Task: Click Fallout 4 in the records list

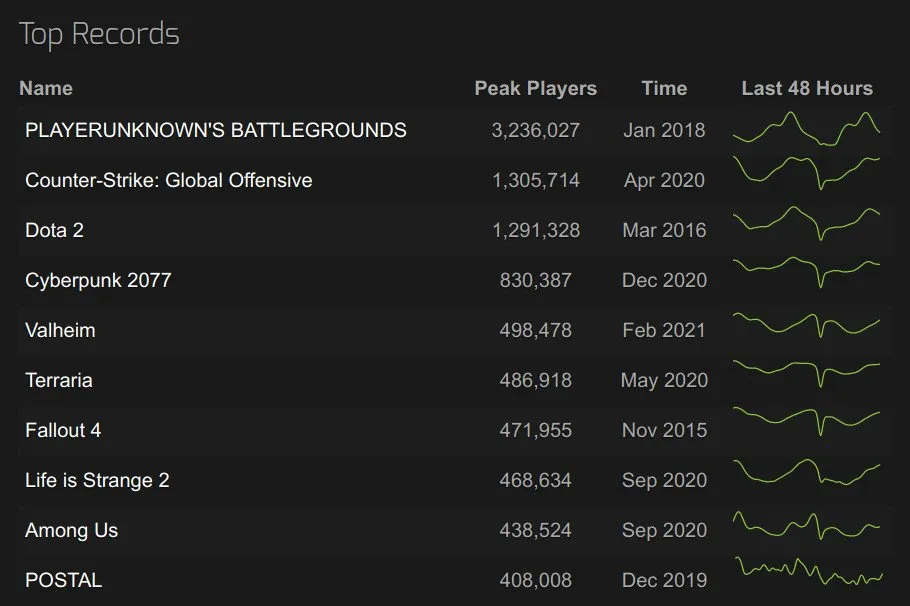Action: coord(63,430)
